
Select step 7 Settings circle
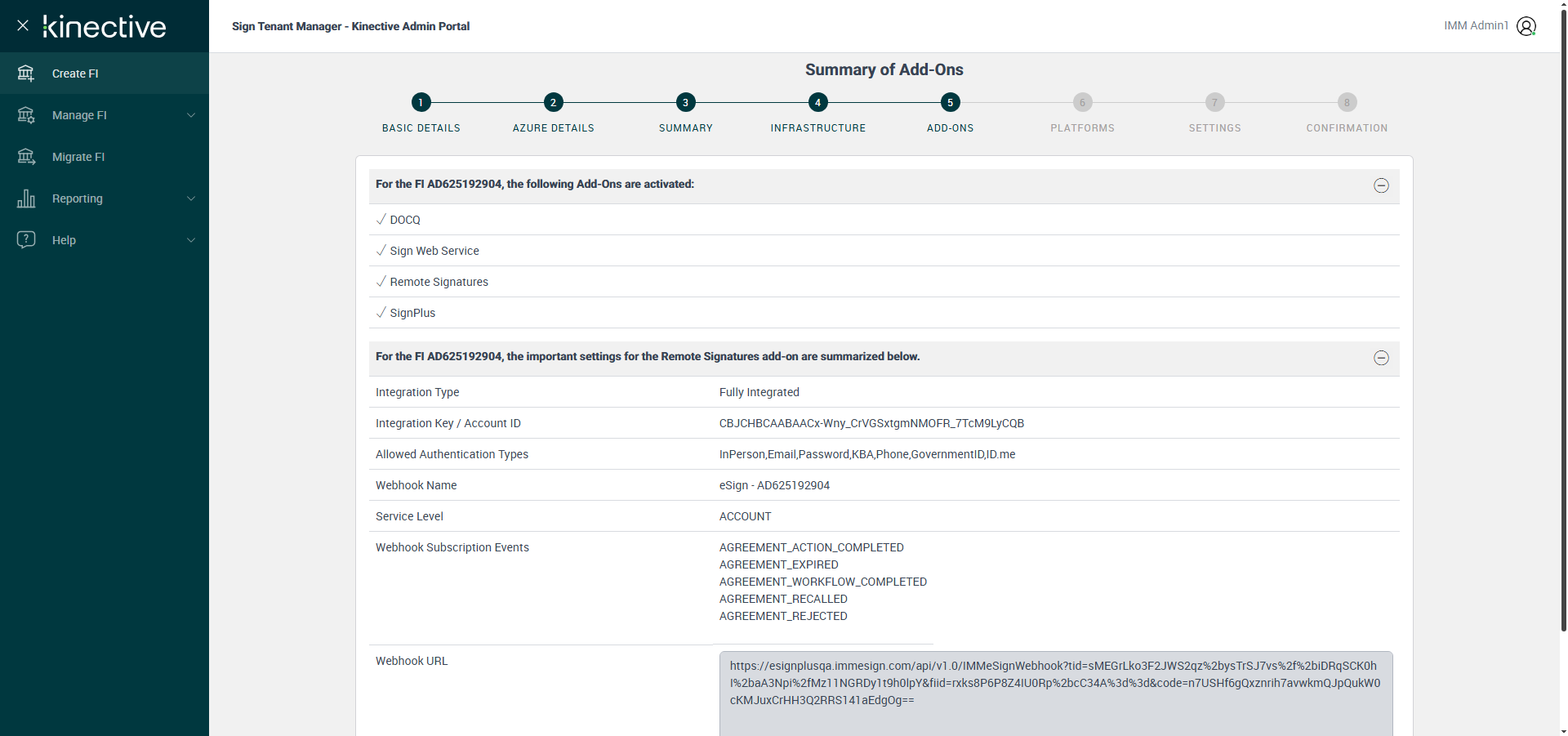(x=1214, y=102)
